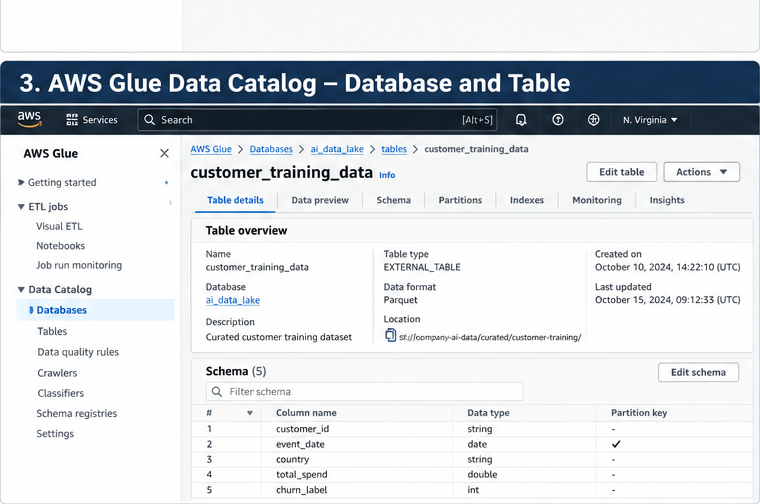Copy the S3 location path
The height and width of the screenshot is (504, 760).
[x=390, y=335]
